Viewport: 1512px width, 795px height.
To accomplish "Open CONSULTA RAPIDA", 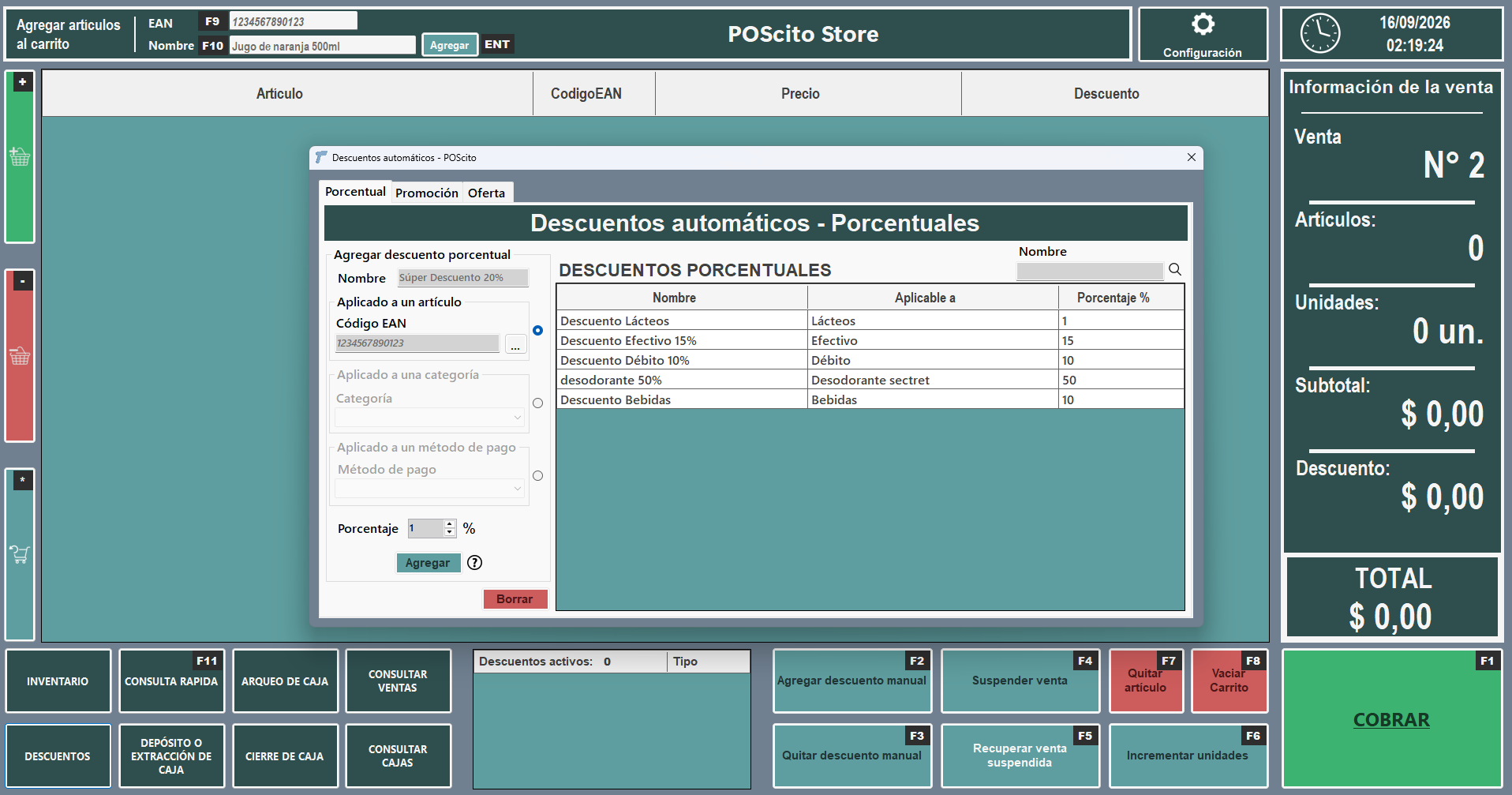I will 171,681.
